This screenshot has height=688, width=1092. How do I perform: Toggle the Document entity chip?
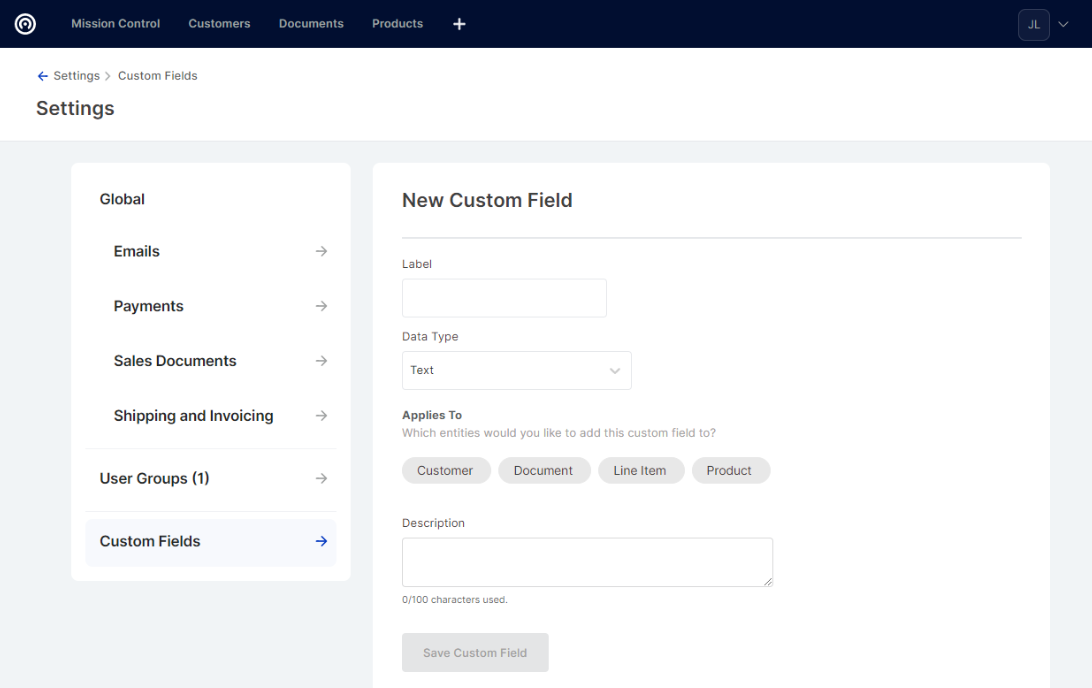point(543,471)
